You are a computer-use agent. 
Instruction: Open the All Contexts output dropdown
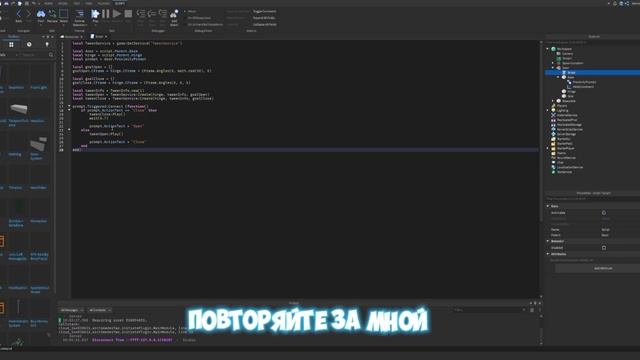[x=100, y=310]
